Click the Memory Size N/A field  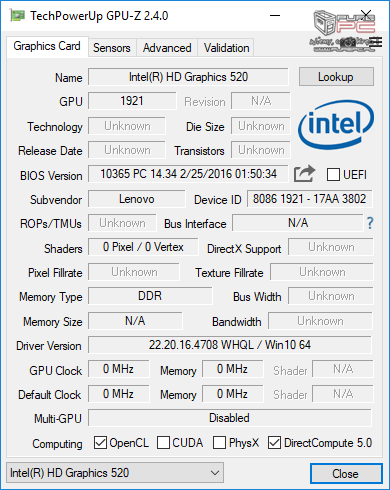135,321
